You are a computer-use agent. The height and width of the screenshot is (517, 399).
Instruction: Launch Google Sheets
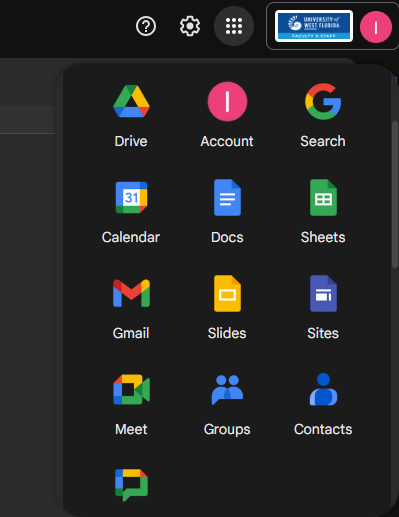click(323, 211)
